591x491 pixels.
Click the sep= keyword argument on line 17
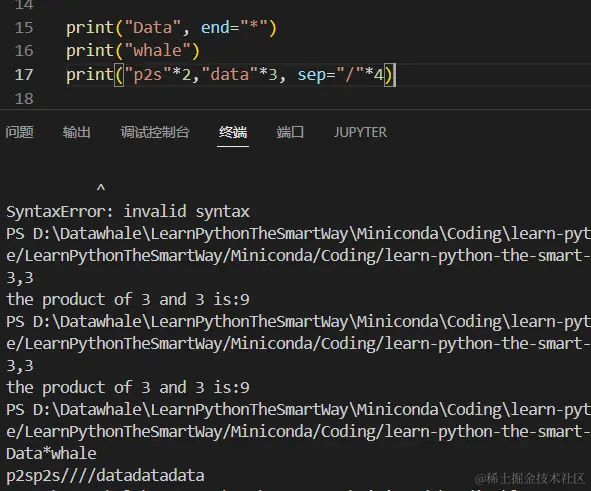coord(316,75)
